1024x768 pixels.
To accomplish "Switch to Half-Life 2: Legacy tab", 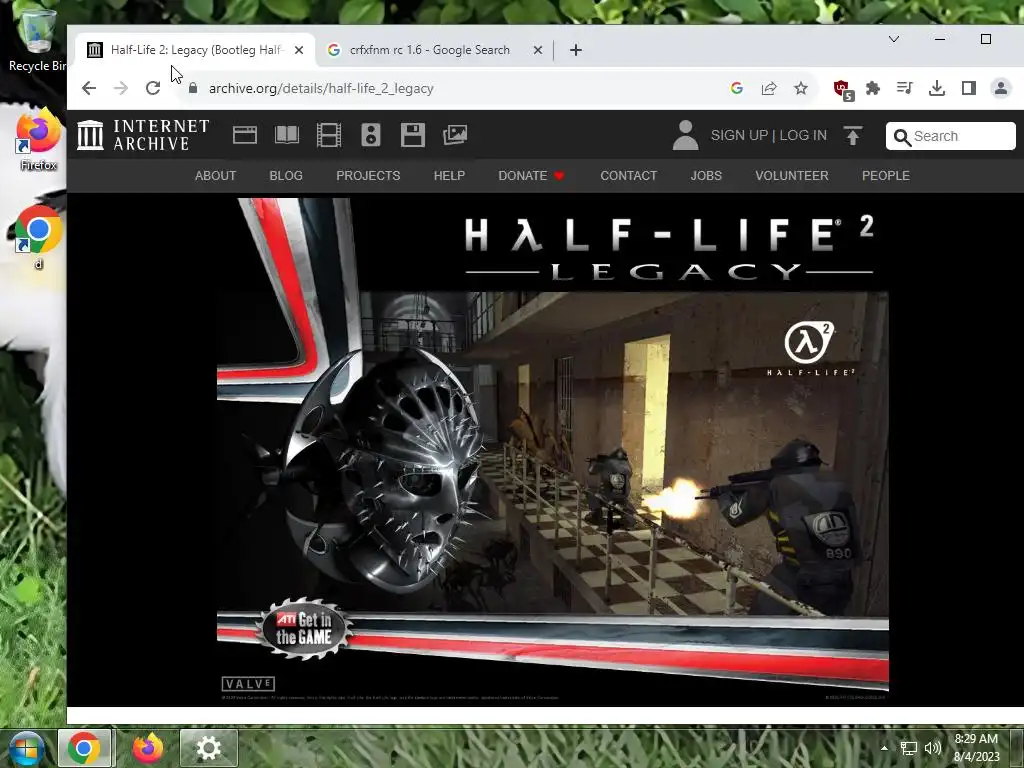I will tap(195, 50).
